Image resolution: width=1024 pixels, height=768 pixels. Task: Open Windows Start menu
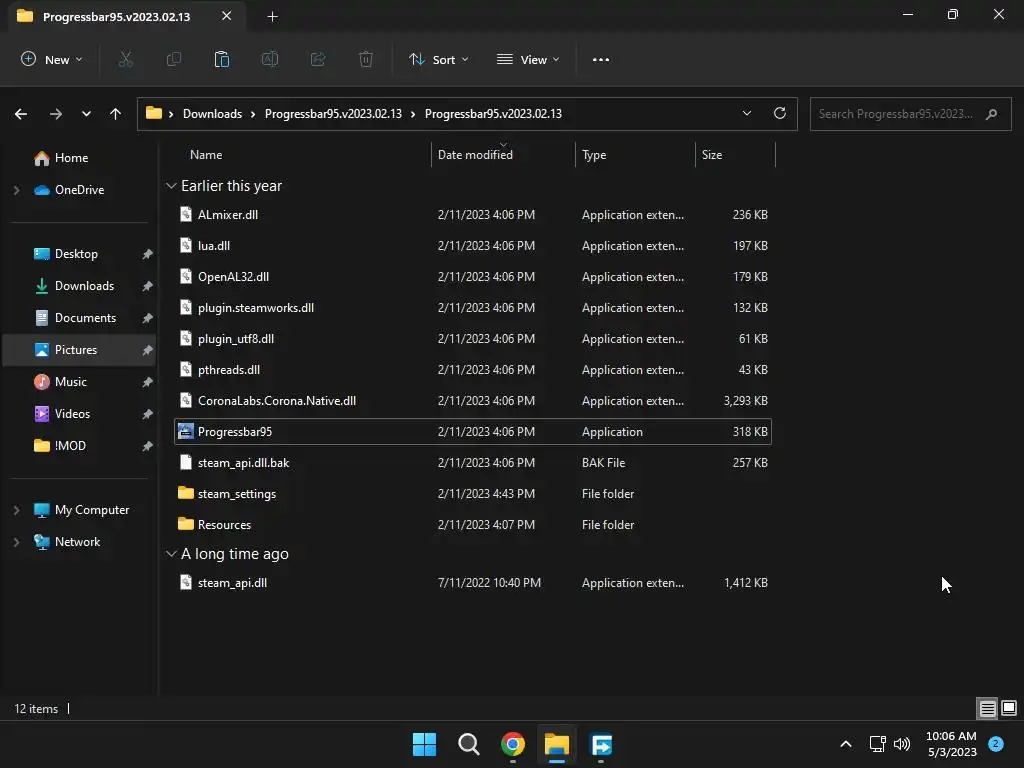[x=424, y=744]
